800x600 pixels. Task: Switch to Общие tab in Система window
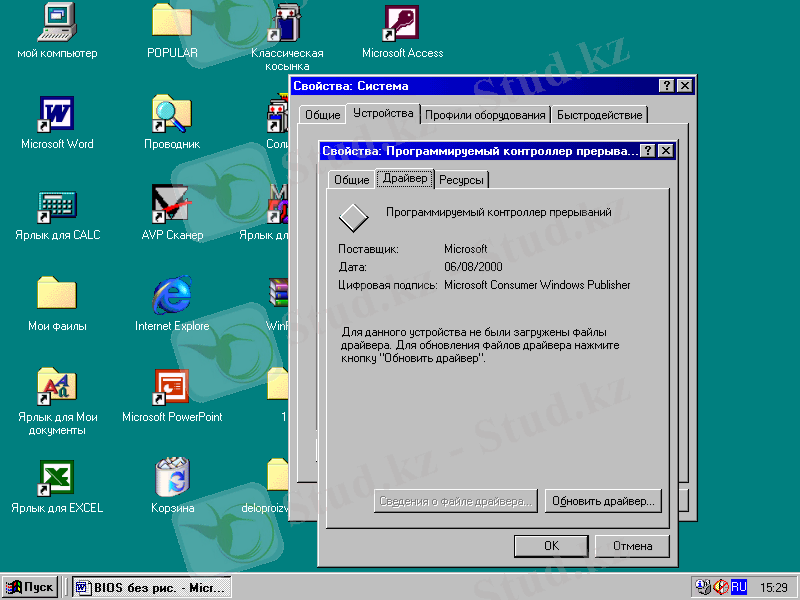[x=322, y=115]
